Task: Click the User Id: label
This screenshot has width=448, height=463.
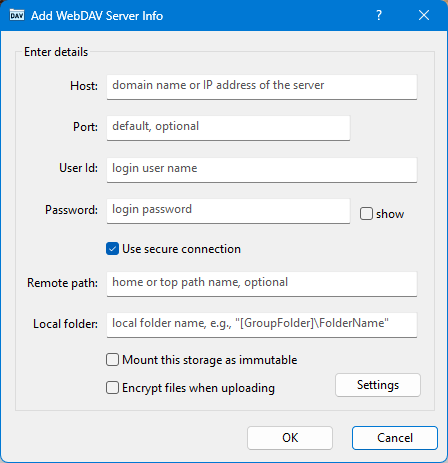Action: [79, 168]
